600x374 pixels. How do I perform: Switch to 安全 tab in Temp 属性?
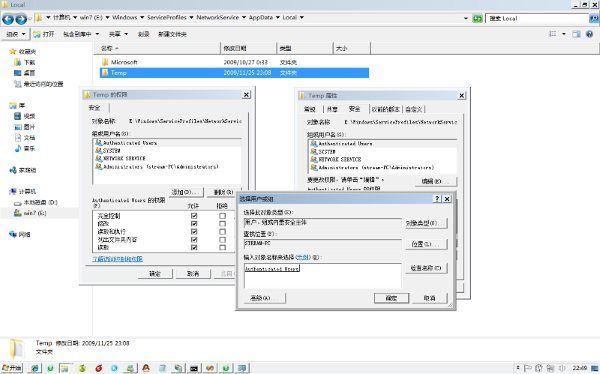point(355,109)
